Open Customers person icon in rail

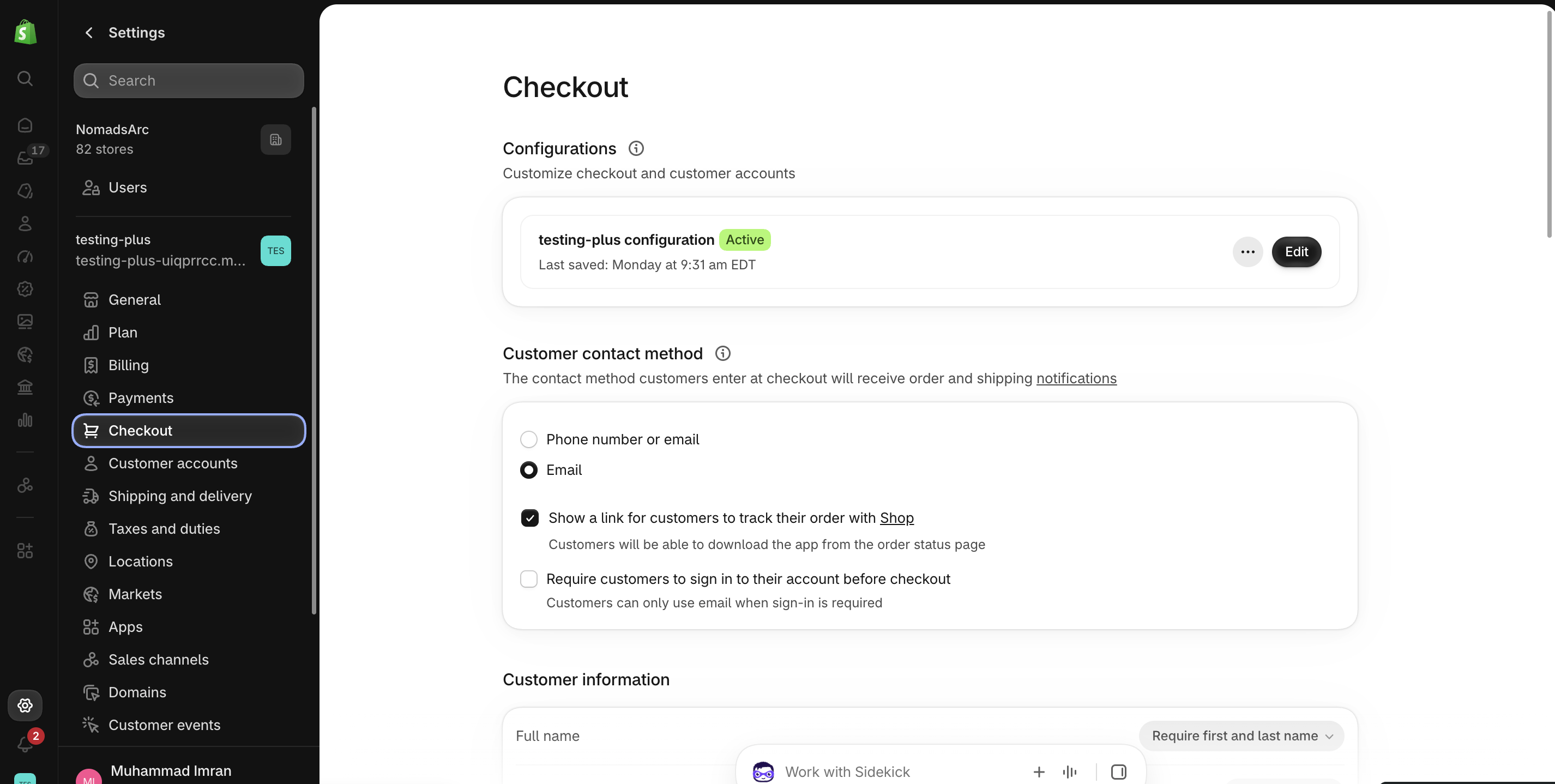[25, 224]
